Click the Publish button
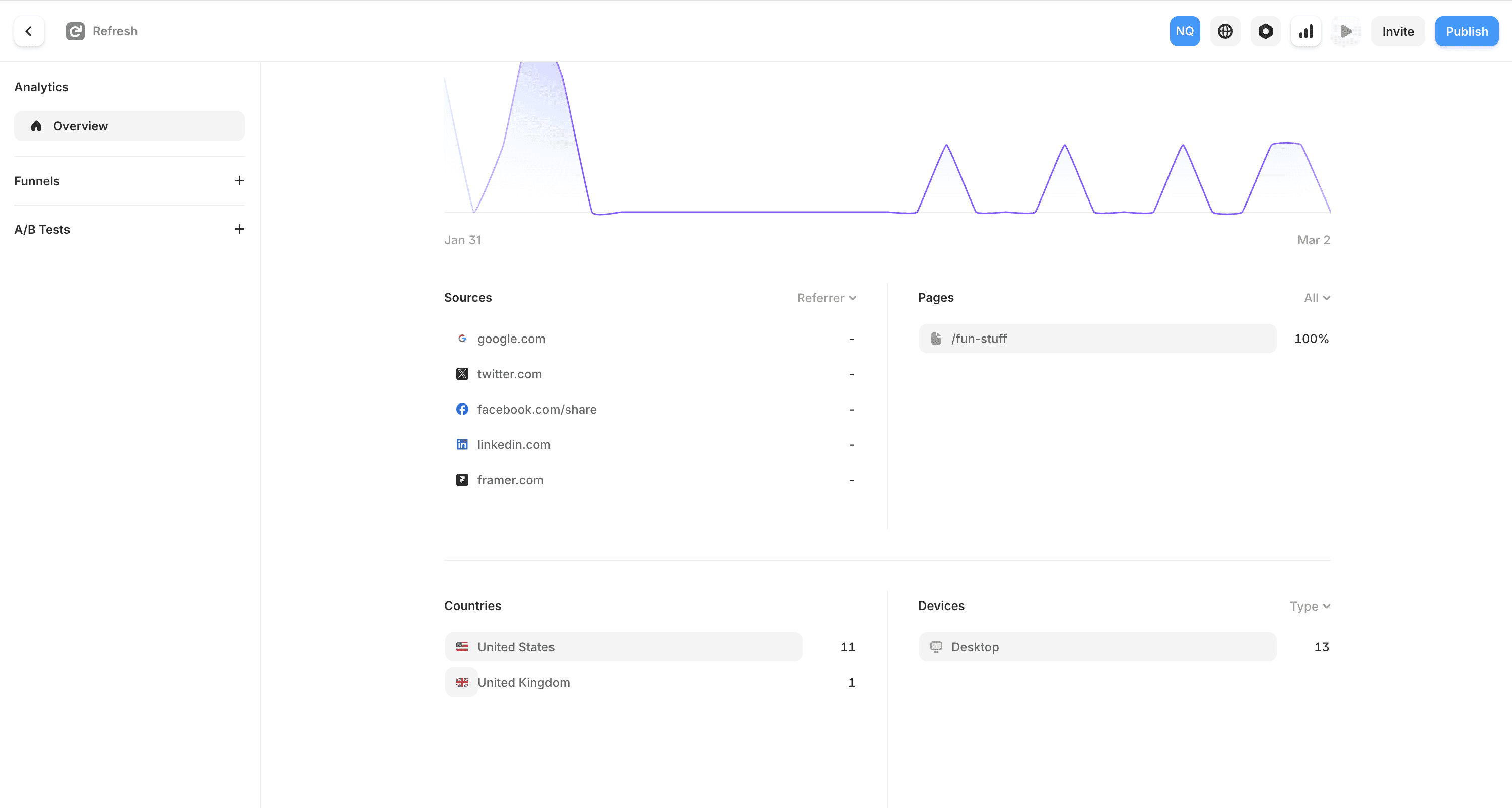 pos(1466,31)
